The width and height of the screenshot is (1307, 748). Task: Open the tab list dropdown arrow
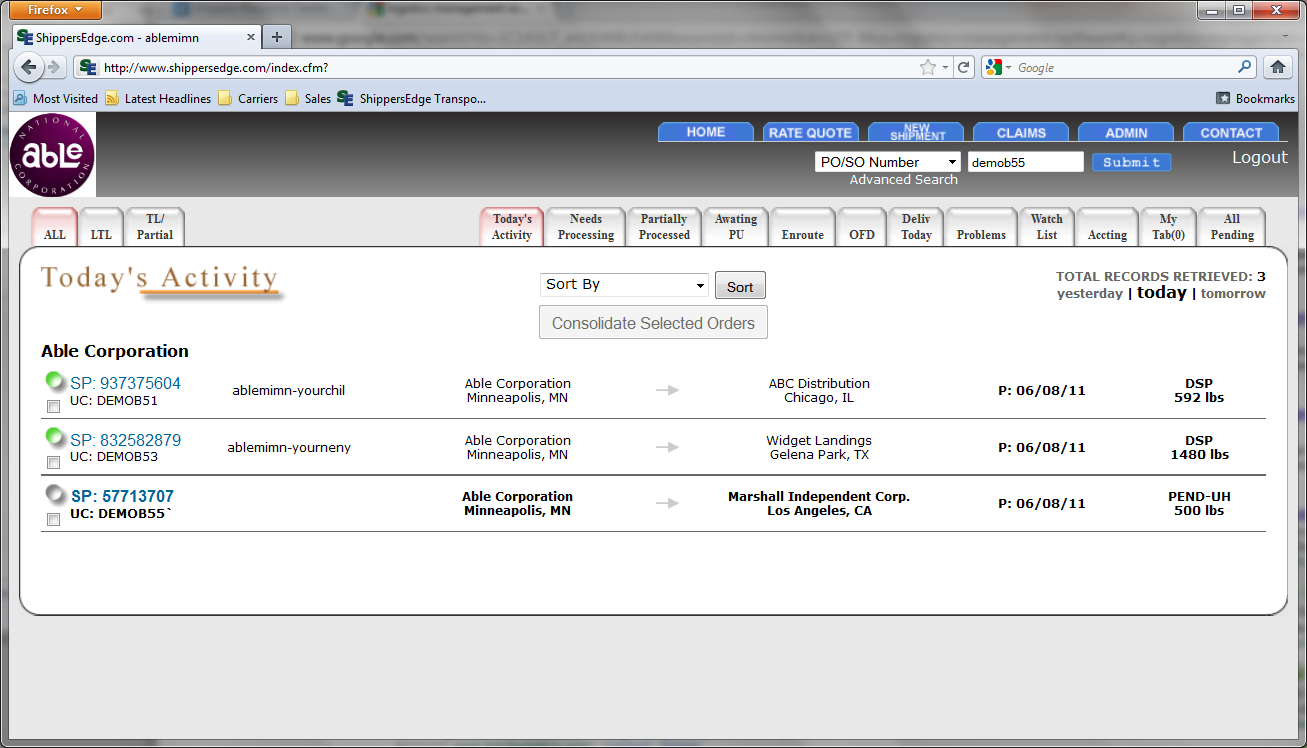click(x=1288, y=37)
